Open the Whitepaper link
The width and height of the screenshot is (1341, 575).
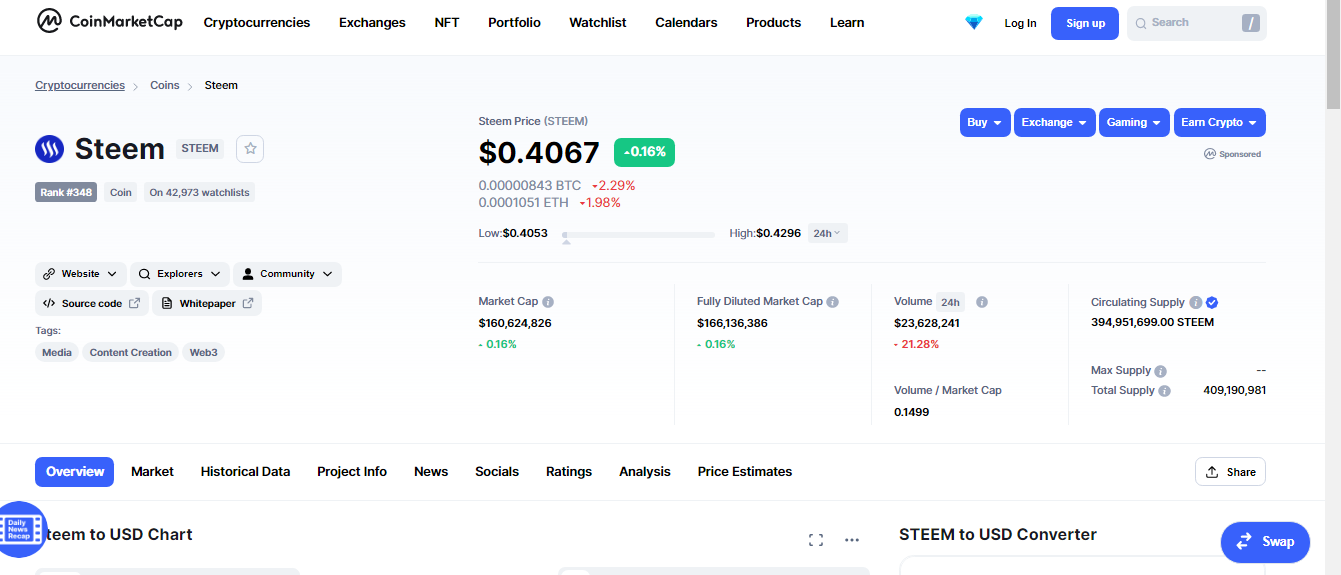point(207,303)
